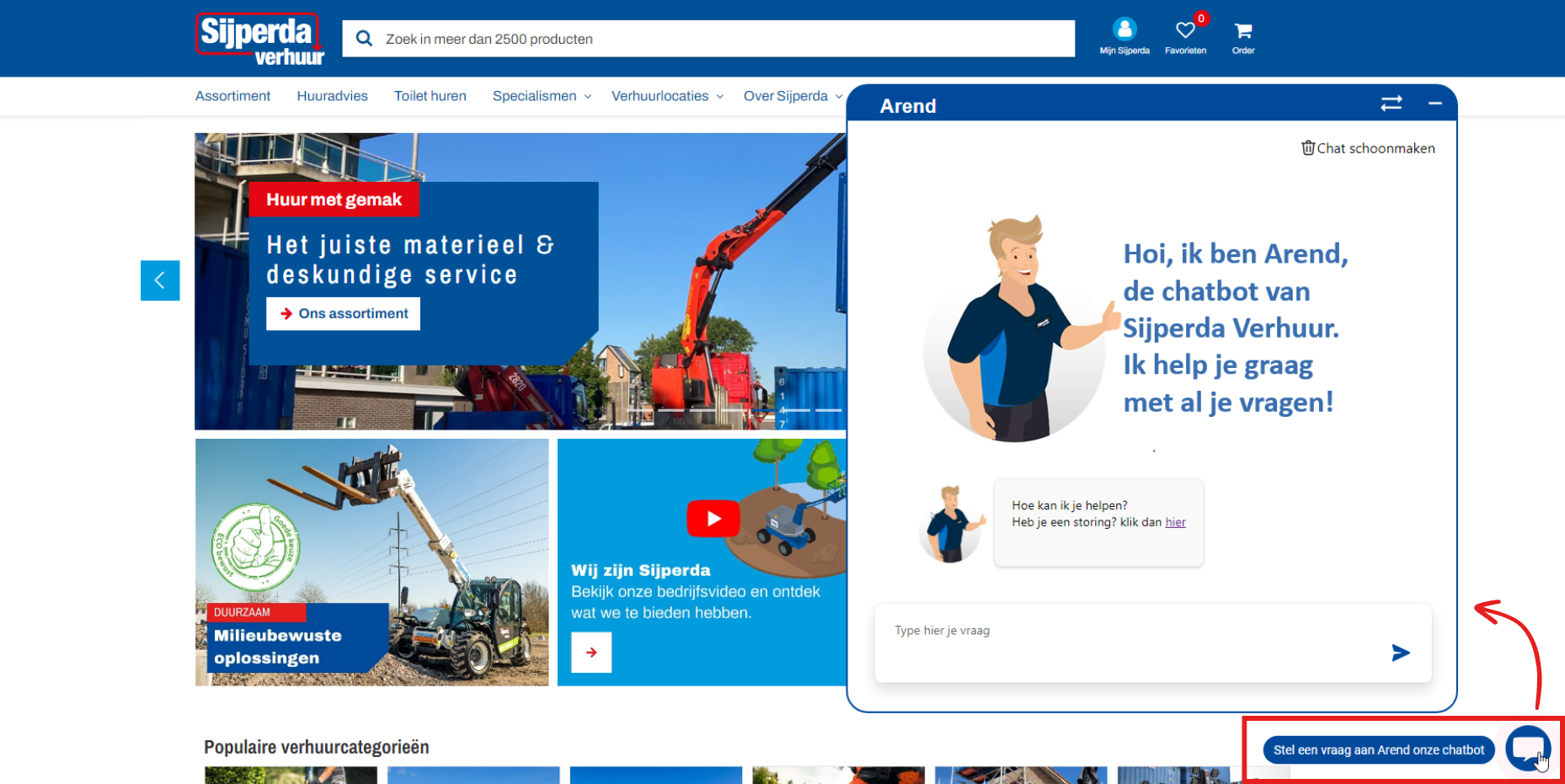Click the Huur met gemak label
1565x784 pixels.
[x=334, y=200]
